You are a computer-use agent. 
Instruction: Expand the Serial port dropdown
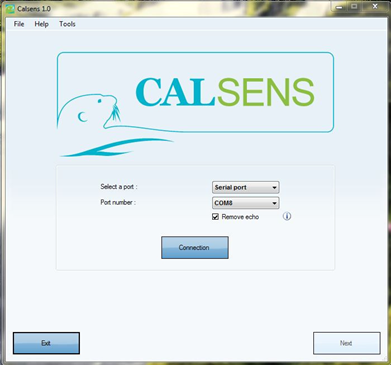tap(246, 187)
